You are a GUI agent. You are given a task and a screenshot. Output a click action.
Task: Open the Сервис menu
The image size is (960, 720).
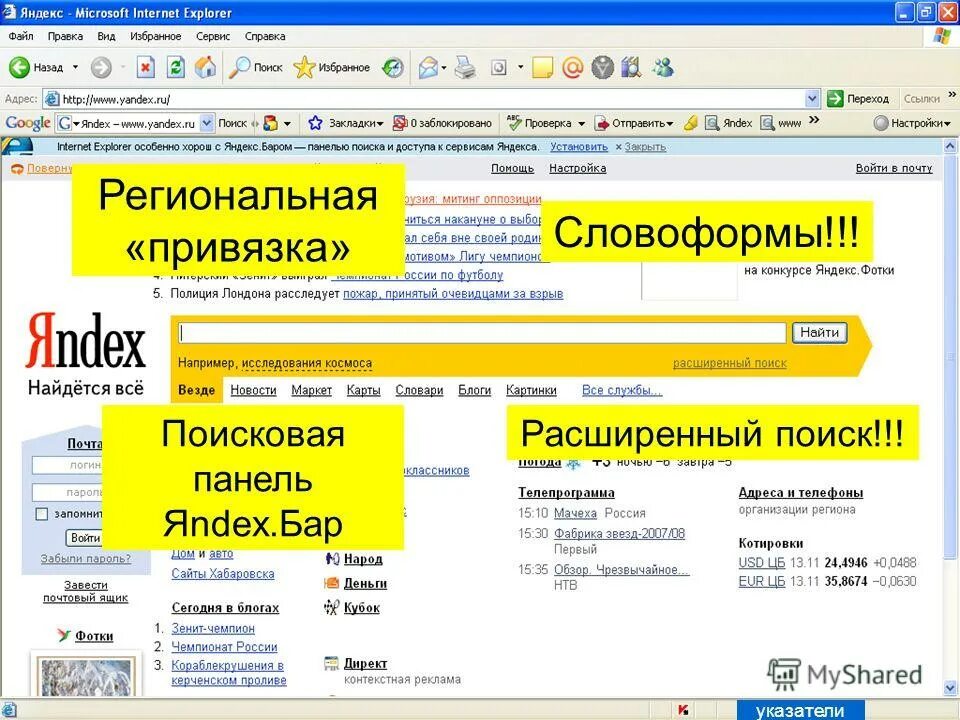tap(212, 35)
